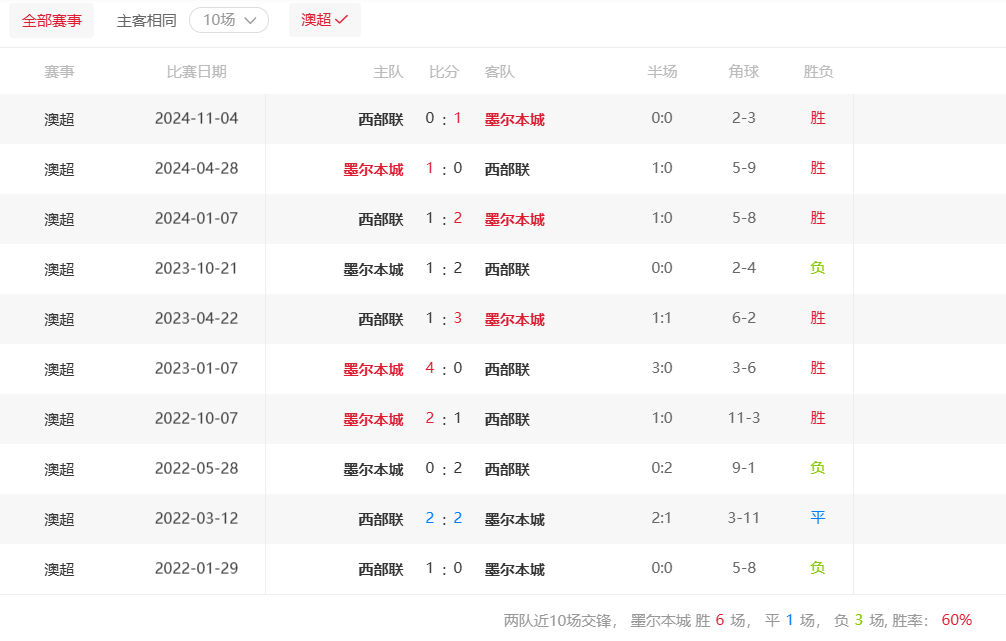The image size is (1006, 641).
Task: Open away team 墨尔本城 in 2023-04-22 row
Action: coord(515,320)
